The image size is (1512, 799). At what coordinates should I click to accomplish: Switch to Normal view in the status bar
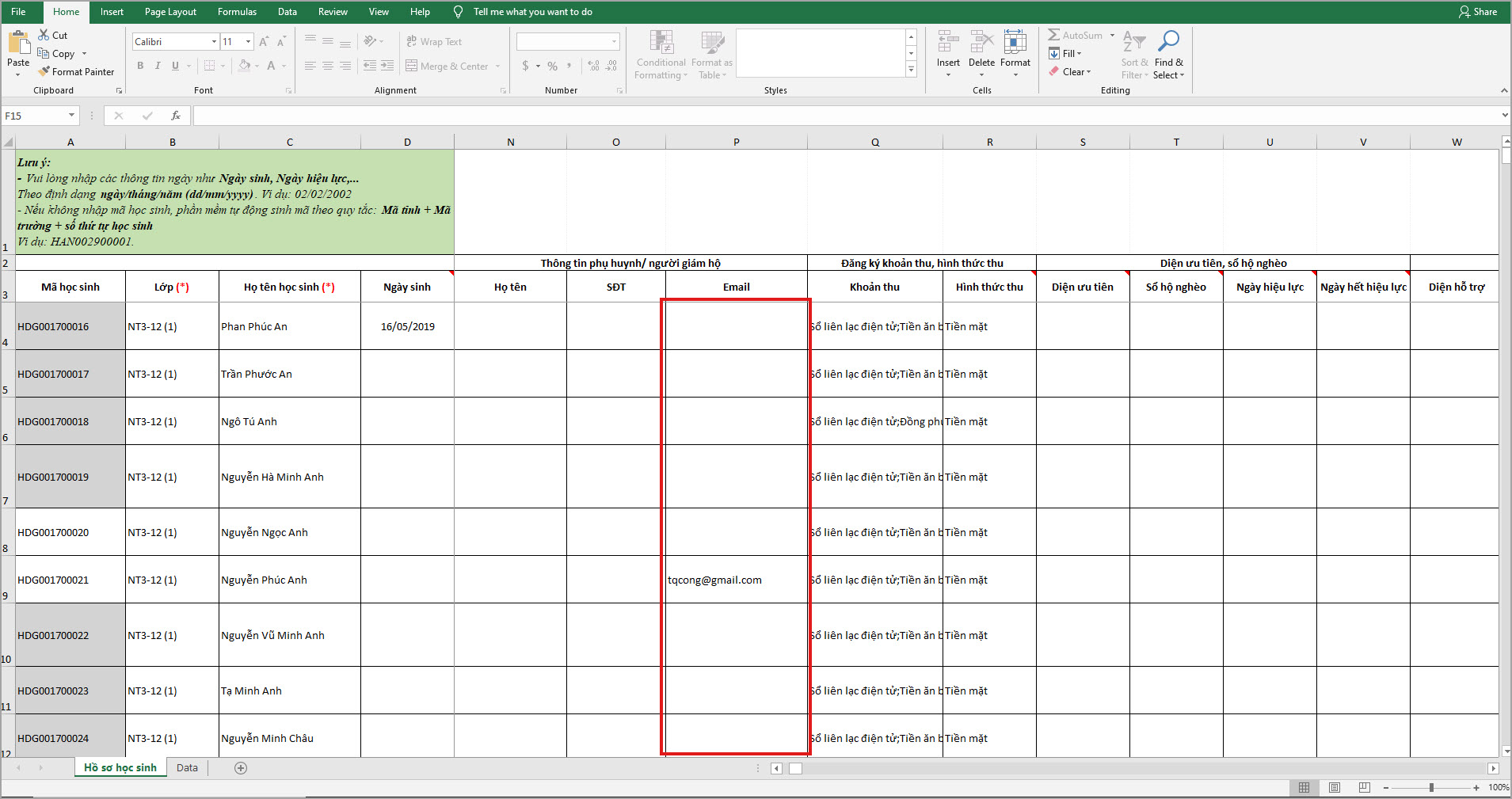coord(1304,787)
